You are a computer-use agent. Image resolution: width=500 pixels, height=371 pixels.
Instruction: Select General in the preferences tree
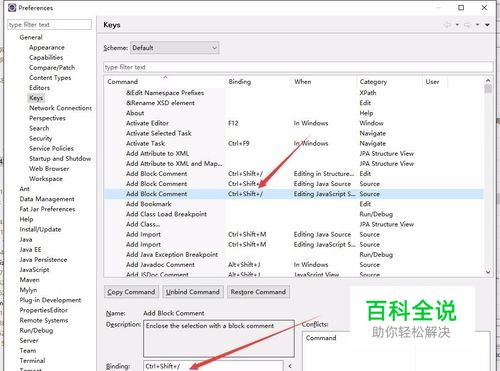pos(31,37)
